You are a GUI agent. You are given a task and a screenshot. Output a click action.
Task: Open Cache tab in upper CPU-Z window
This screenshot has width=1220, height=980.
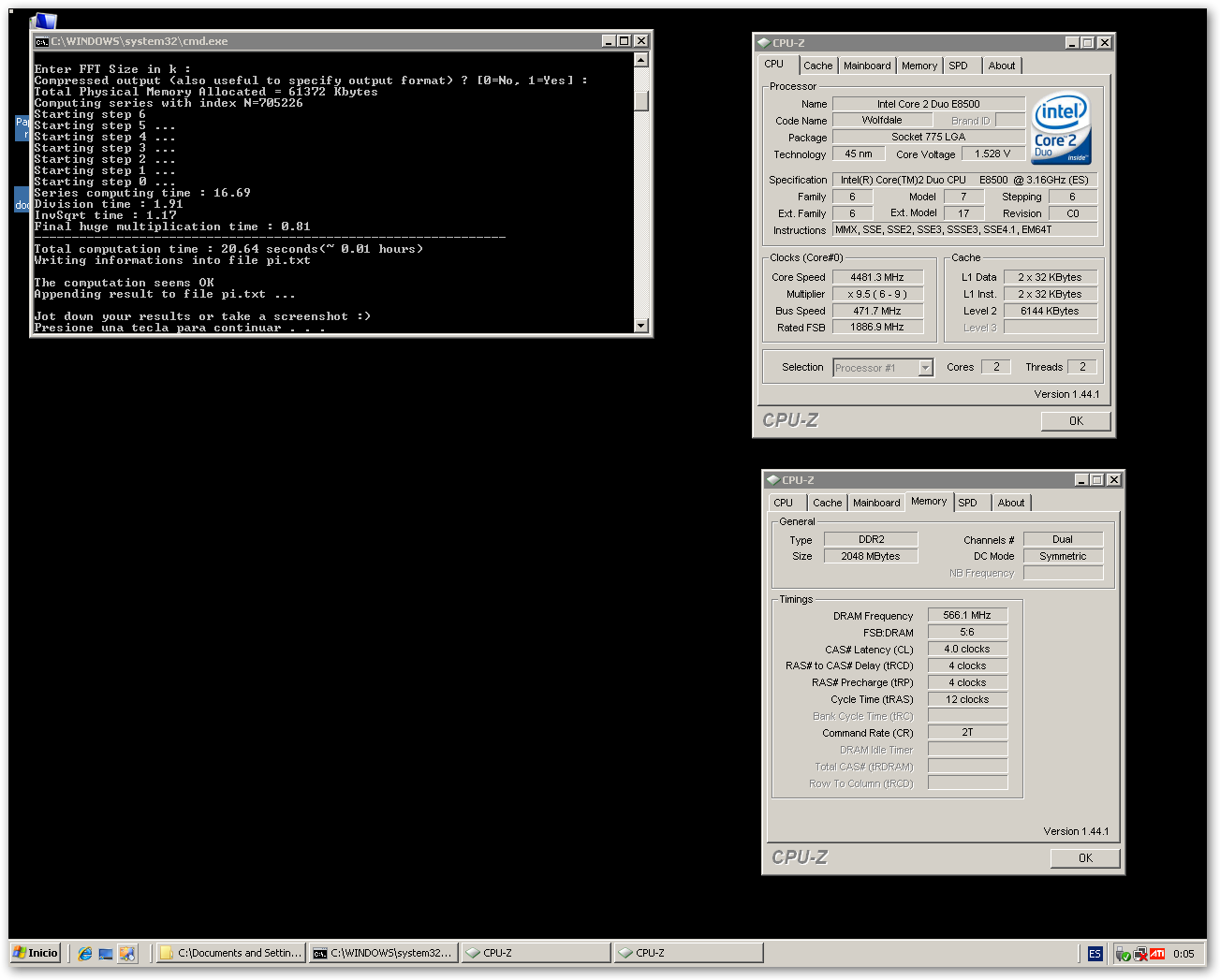tap(817, 66)
